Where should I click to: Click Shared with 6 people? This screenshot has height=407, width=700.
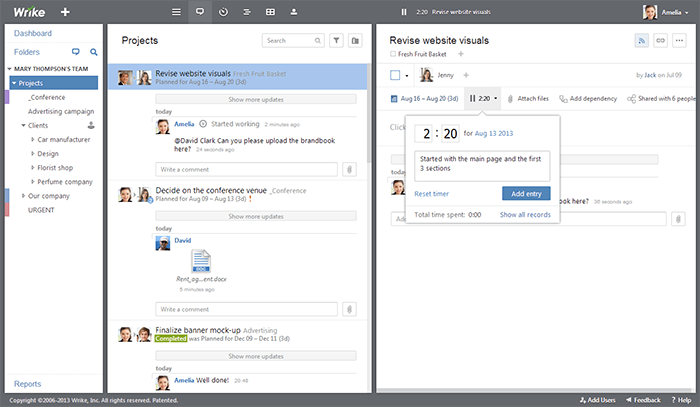(x=662, y=99)
